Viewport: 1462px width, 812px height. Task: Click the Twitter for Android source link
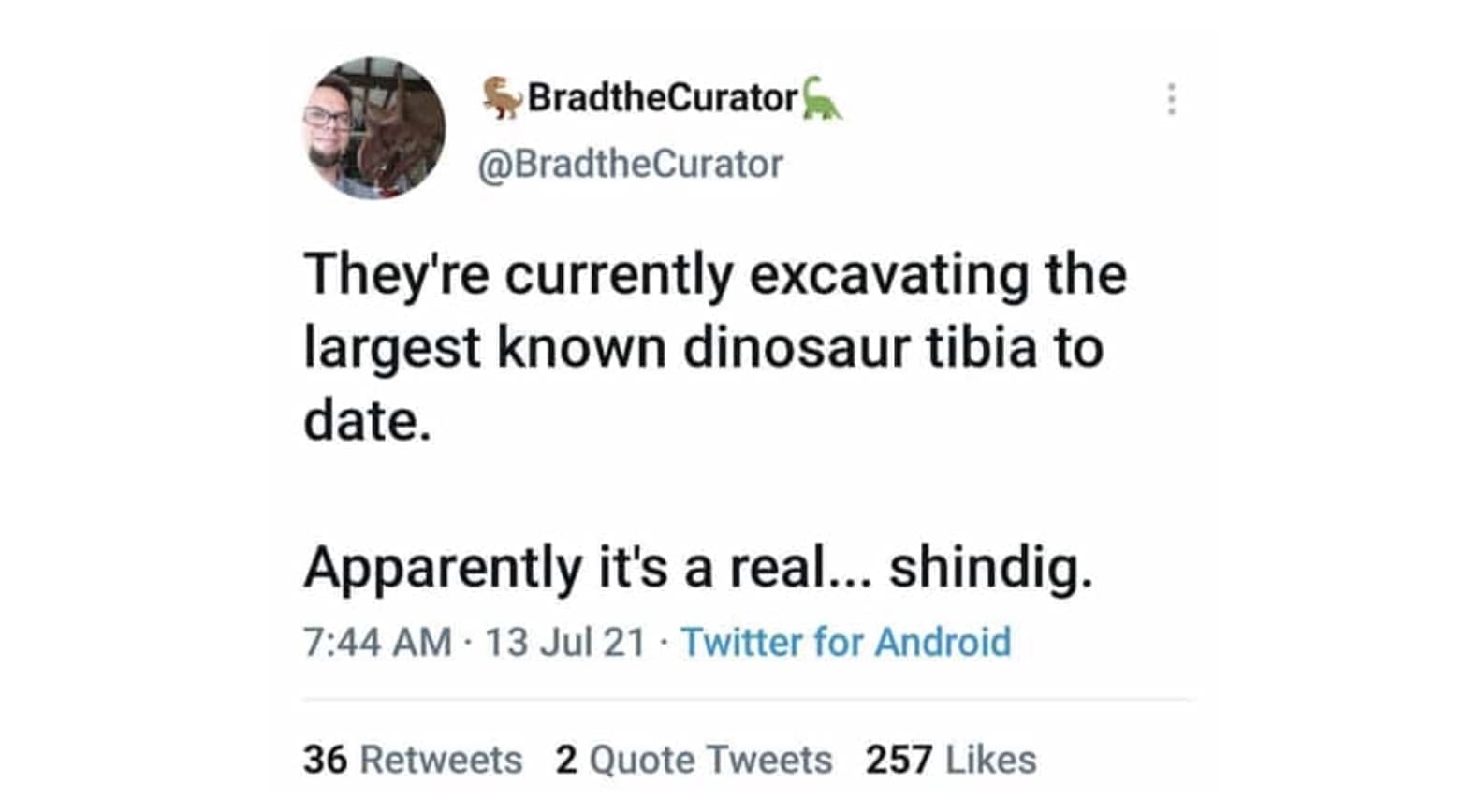click(845, 642)
